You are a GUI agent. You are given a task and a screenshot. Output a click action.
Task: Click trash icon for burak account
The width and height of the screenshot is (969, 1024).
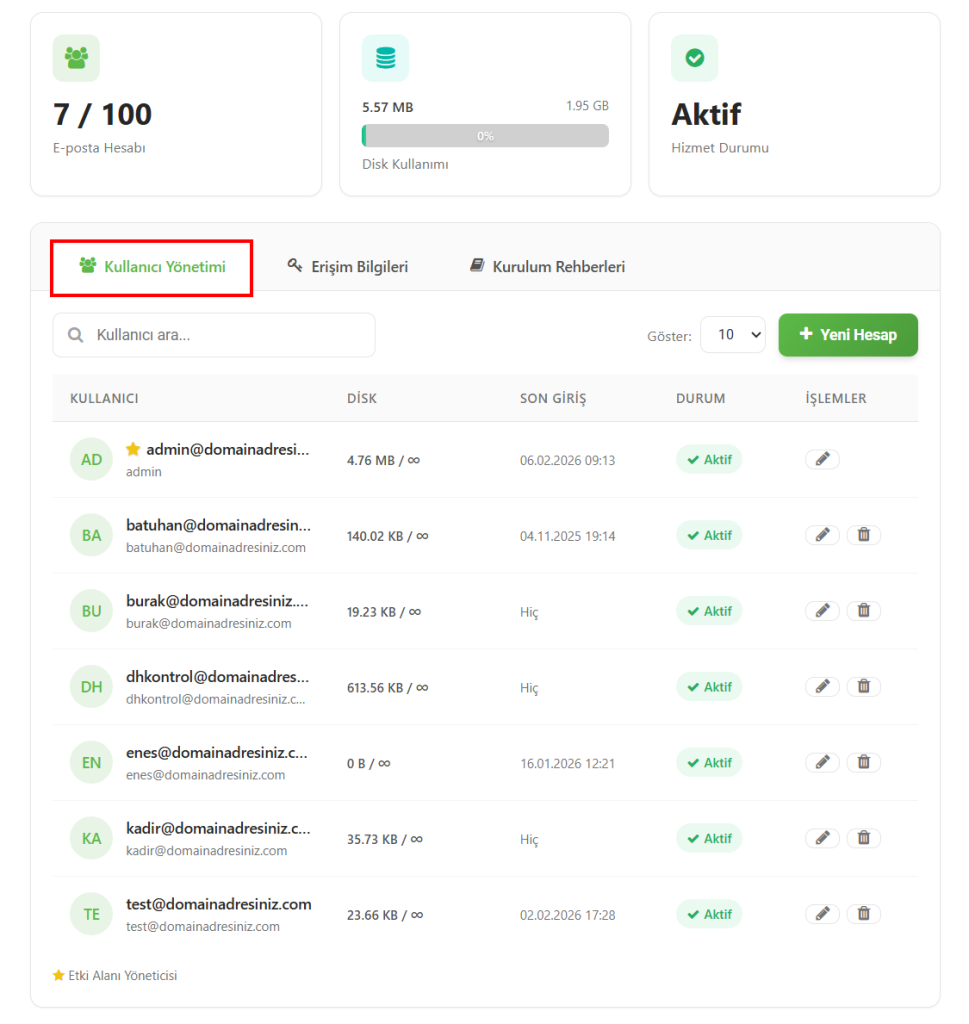[863, 611]
